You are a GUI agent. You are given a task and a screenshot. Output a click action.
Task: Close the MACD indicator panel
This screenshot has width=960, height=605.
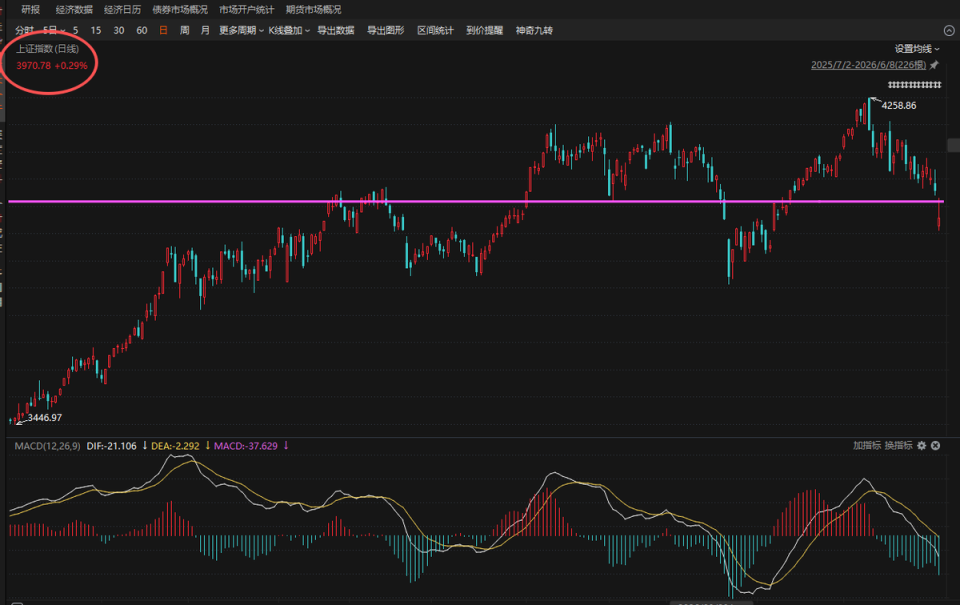[x=936, y=446]
